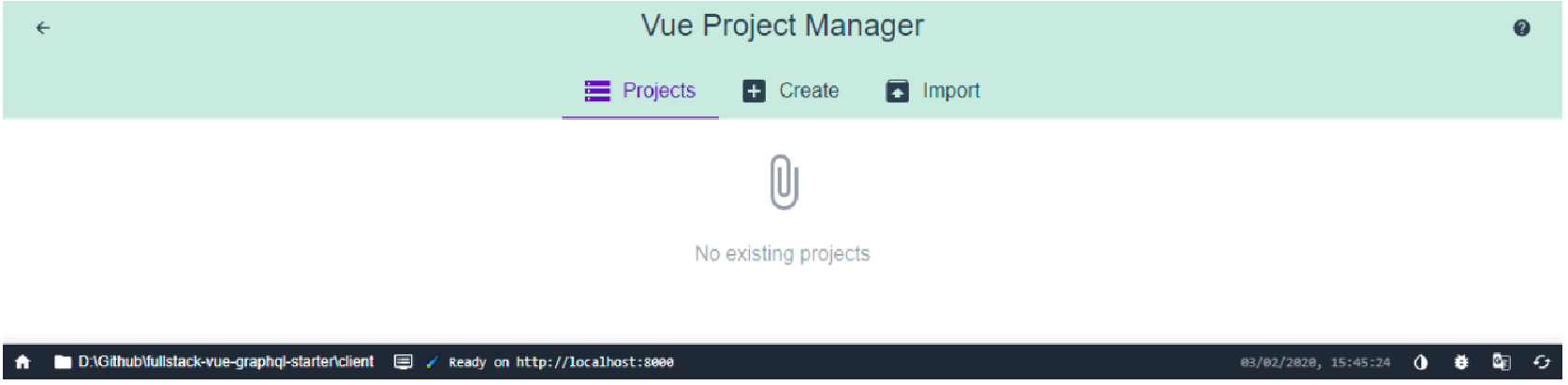
Task: Open the translate icon in the status bar
Action: pos(1502,362)
